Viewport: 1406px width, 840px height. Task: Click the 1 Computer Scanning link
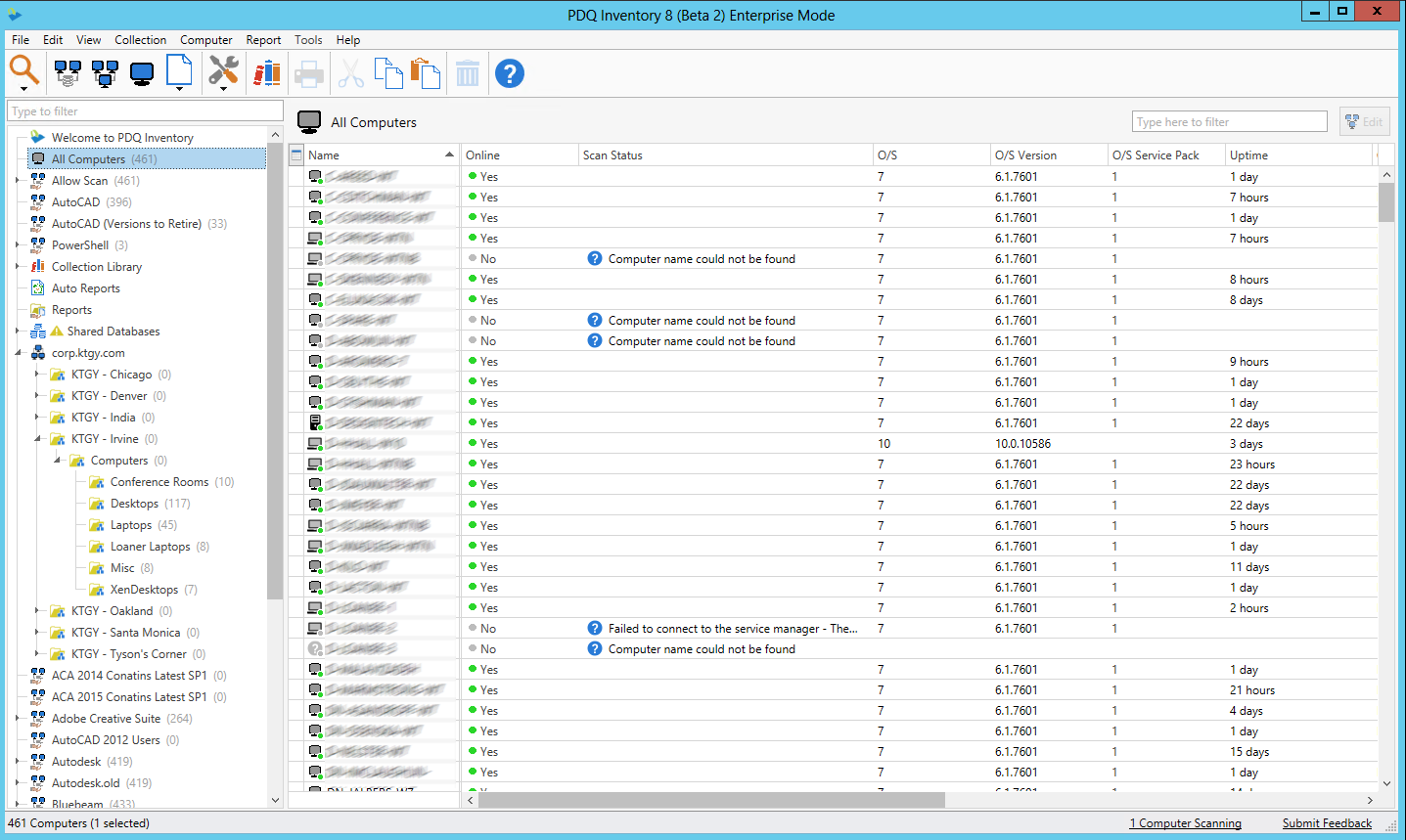point(1185,822)
